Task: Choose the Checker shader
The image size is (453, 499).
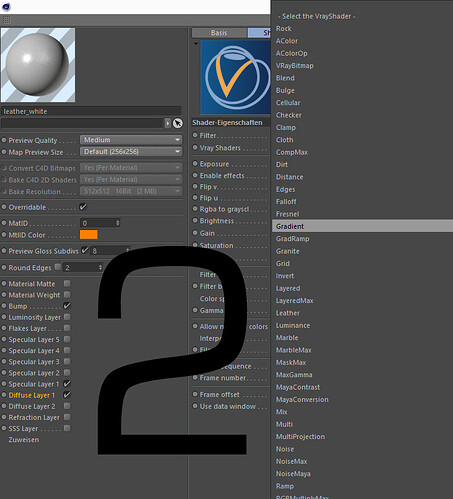Action: coord(289,115)
